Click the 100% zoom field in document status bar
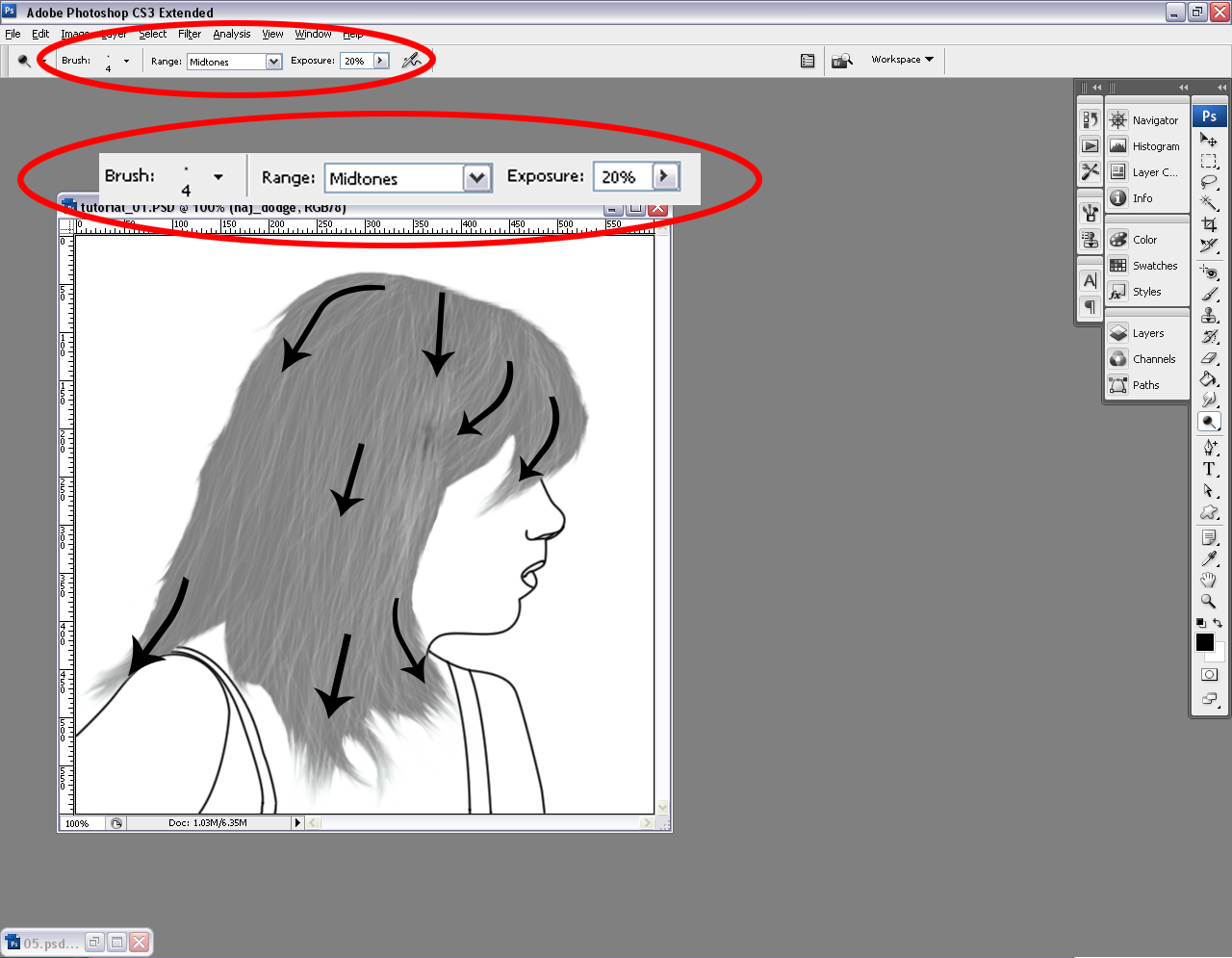 (x=81, y=823)
